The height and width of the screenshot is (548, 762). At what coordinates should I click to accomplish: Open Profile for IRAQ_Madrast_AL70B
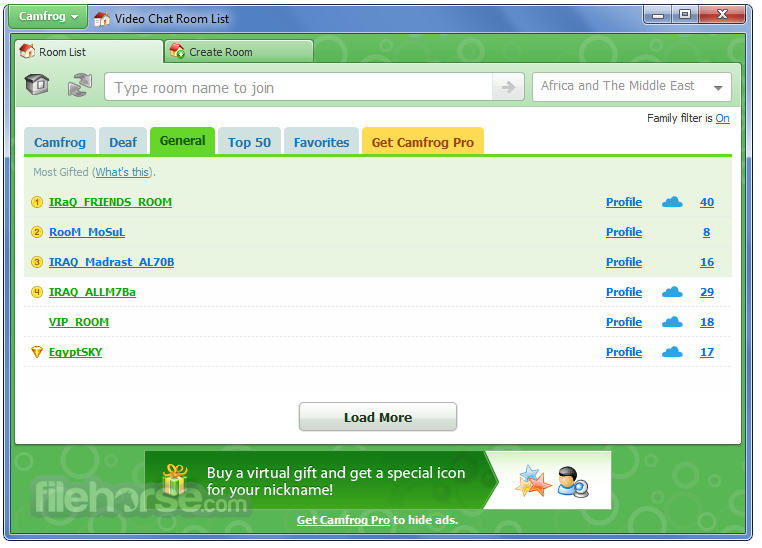(624, 262)
